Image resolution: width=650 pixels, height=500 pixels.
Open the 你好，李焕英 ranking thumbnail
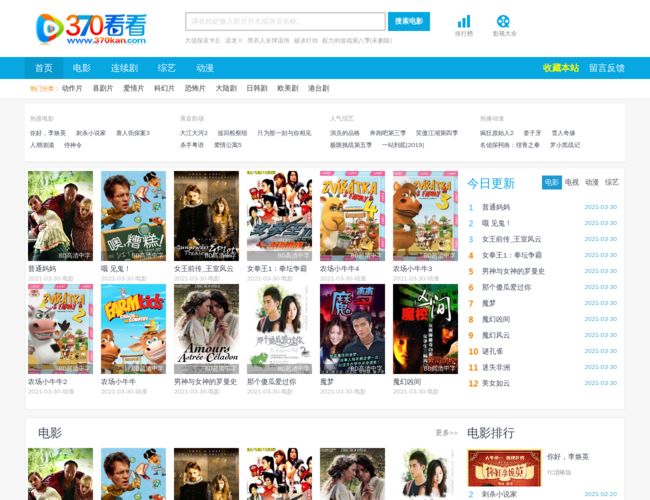click(504, 467)
